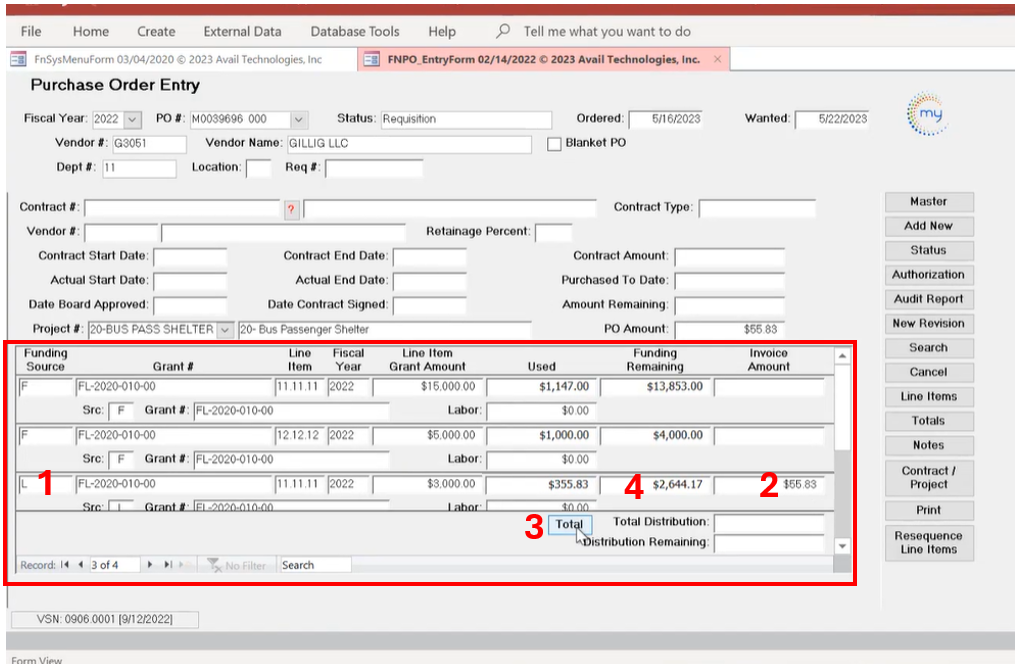Jump to last record in navigator
This screenshot has width=1015, height=664.
(x=168, y=565)
